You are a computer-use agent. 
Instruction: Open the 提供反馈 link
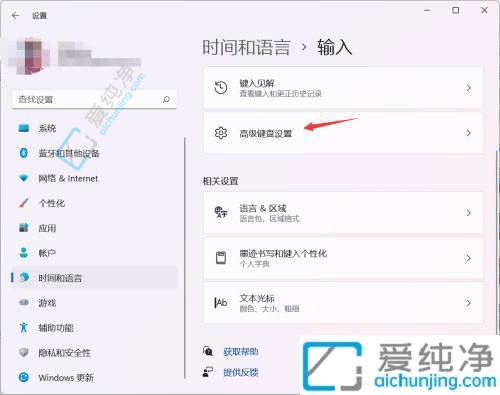[241, 372]
